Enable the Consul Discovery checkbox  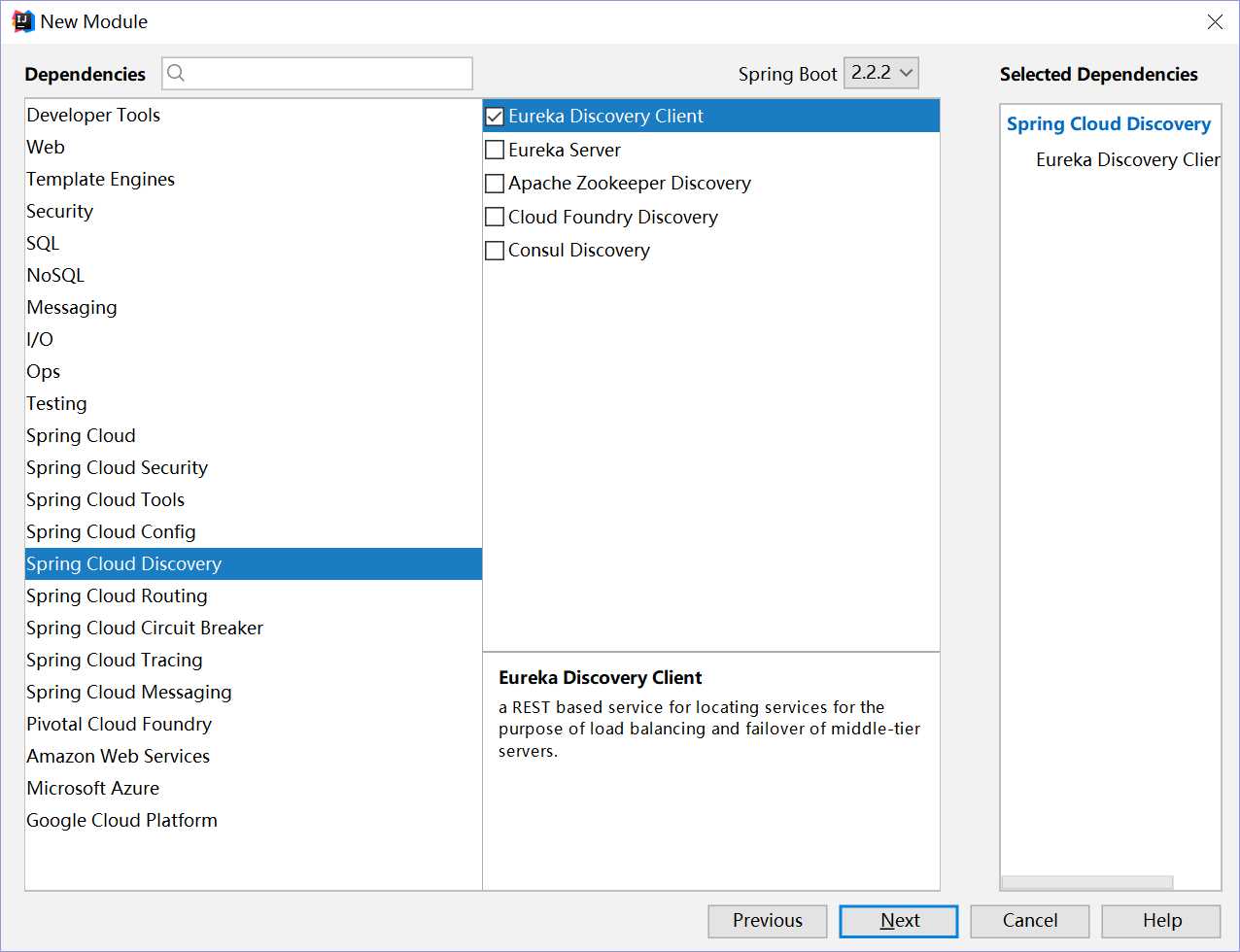pos(495,250)
